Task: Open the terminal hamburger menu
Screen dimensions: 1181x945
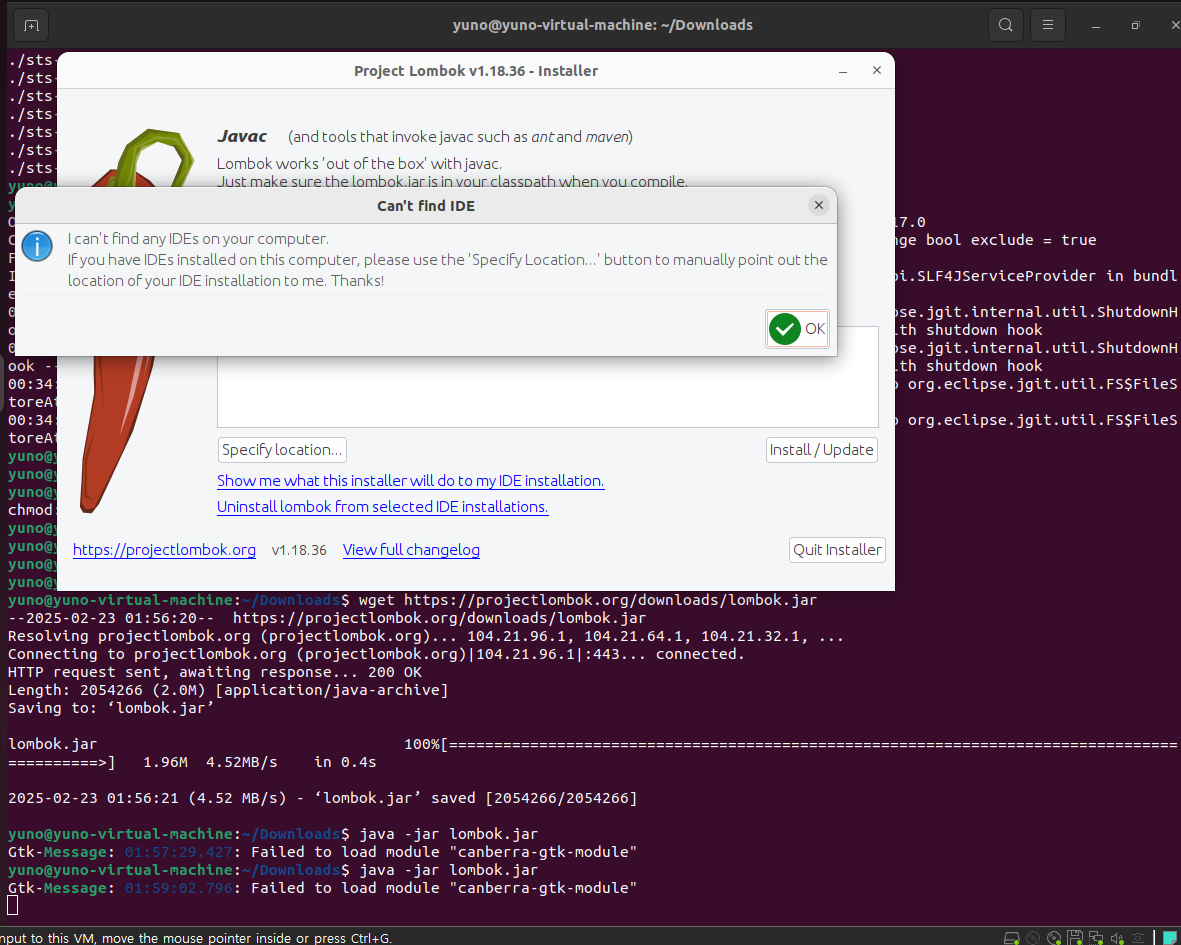Action: click(1048, 25)
